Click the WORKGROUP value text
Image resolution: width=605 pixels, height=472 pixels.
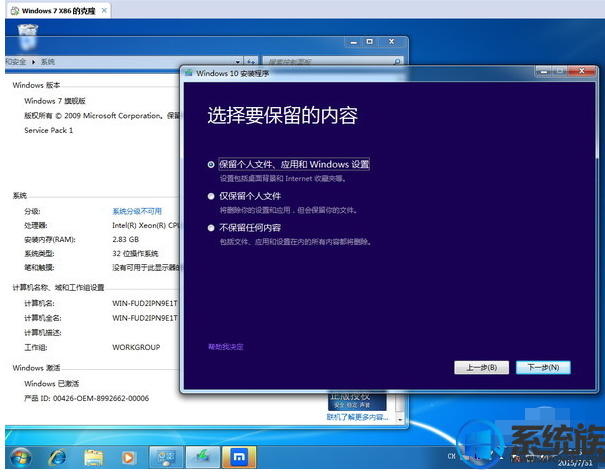[x=136, y=347]
